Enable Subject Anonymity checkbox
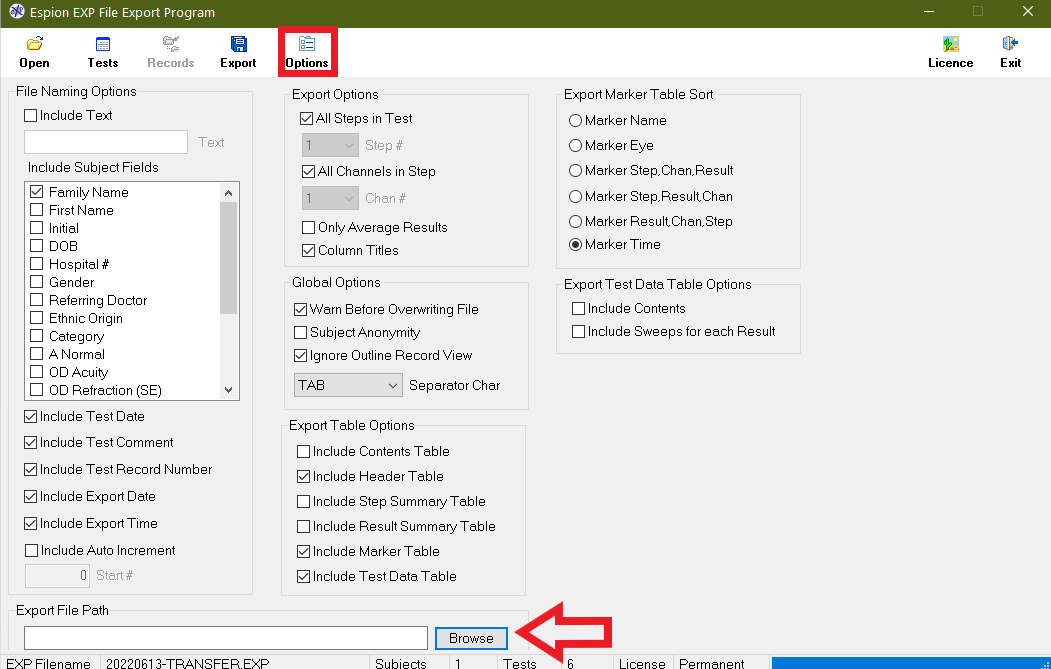The width and height of the screenshot is (1051, 669). [301, 332]
